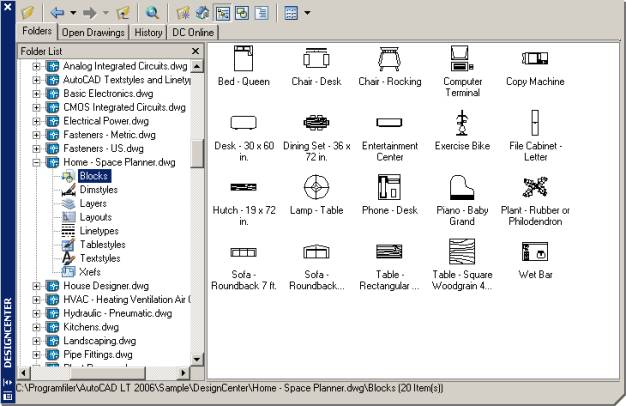Open the Back arrow history dropdown

(73, 13)
